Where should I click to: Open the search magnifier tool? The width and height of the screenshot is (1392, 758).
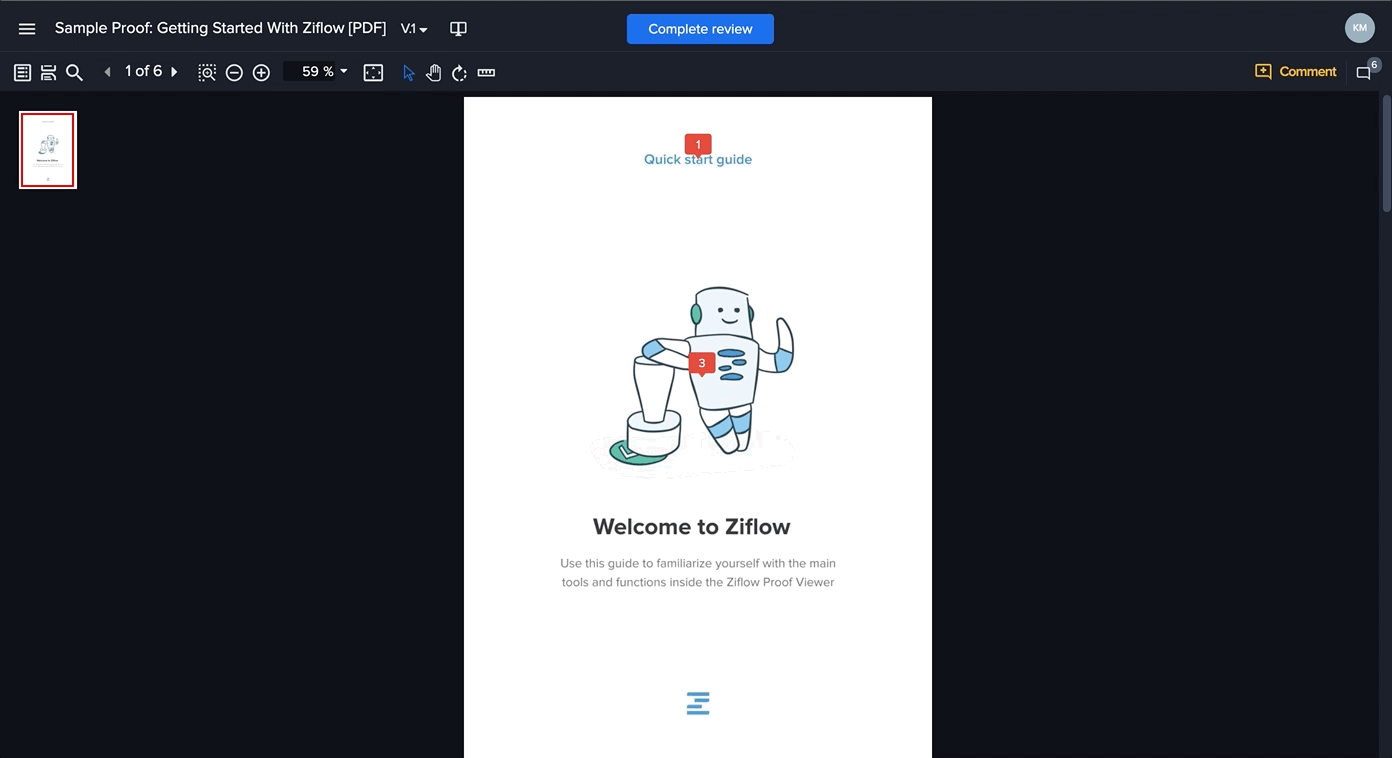[x=74, y=72]
